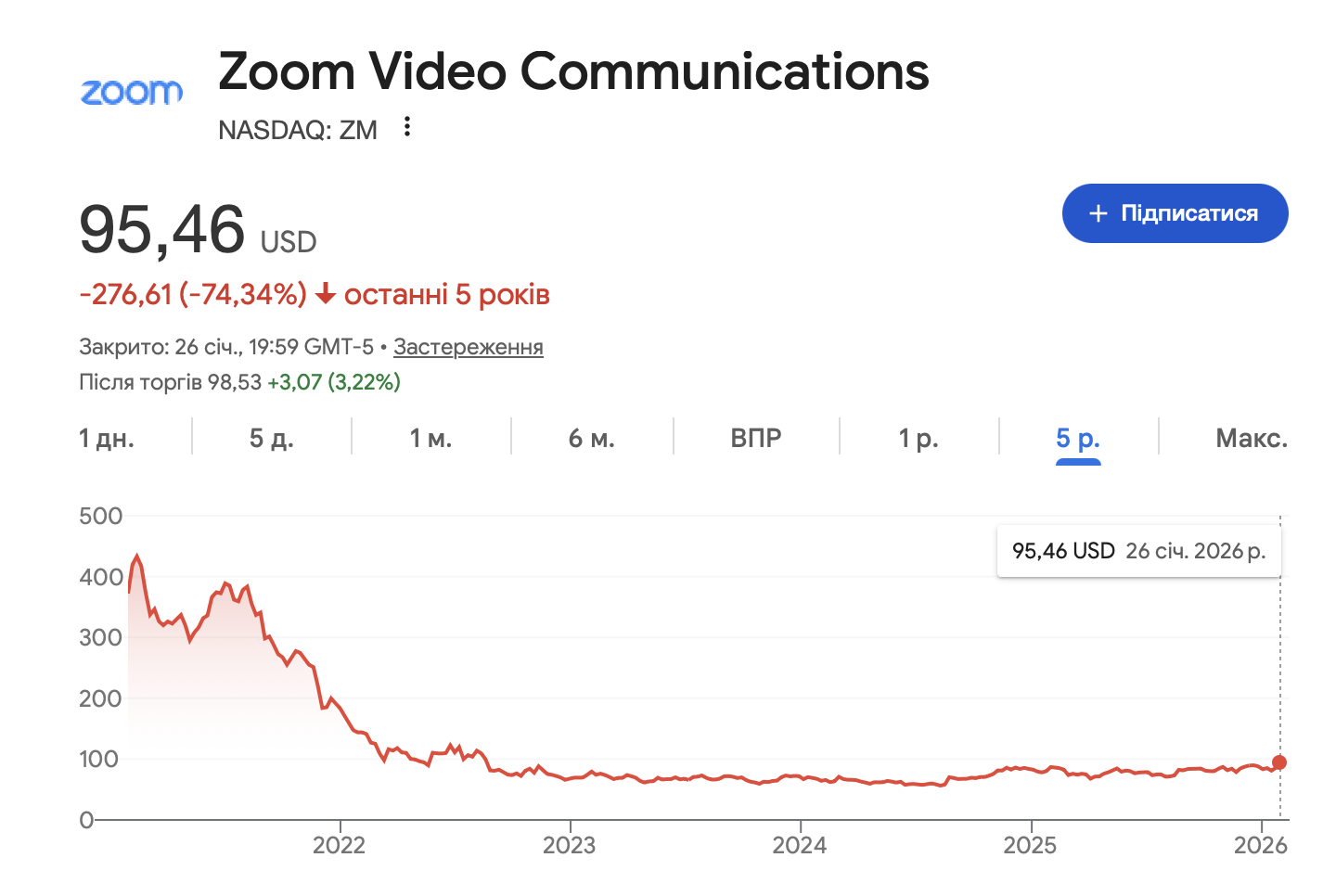The width and height of the screenshot is (1323, 896).
Task: Switch to the 6 м. chart range
Action: tap(591, 438)
